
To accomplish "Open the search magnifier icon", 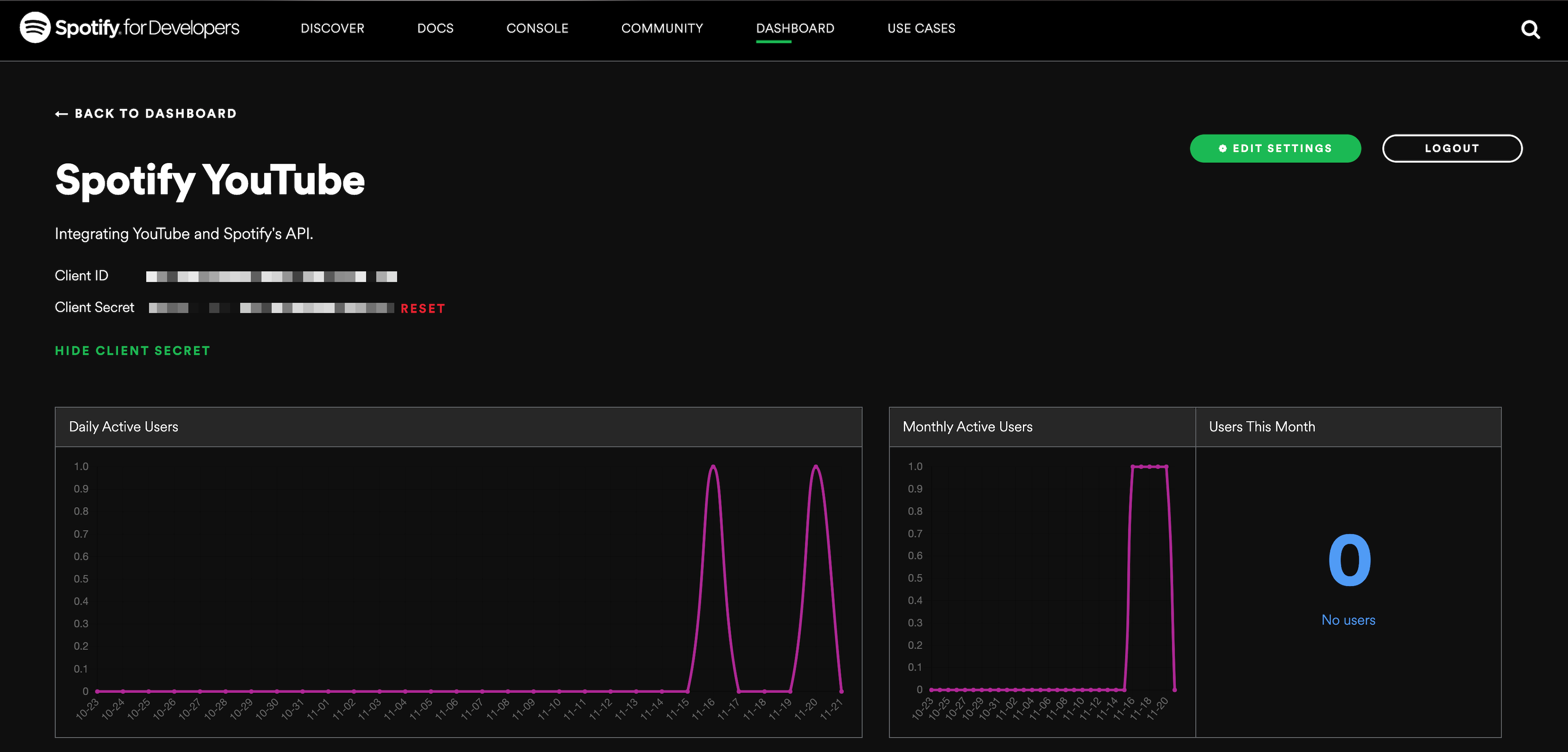I will tap(1530, 29).
